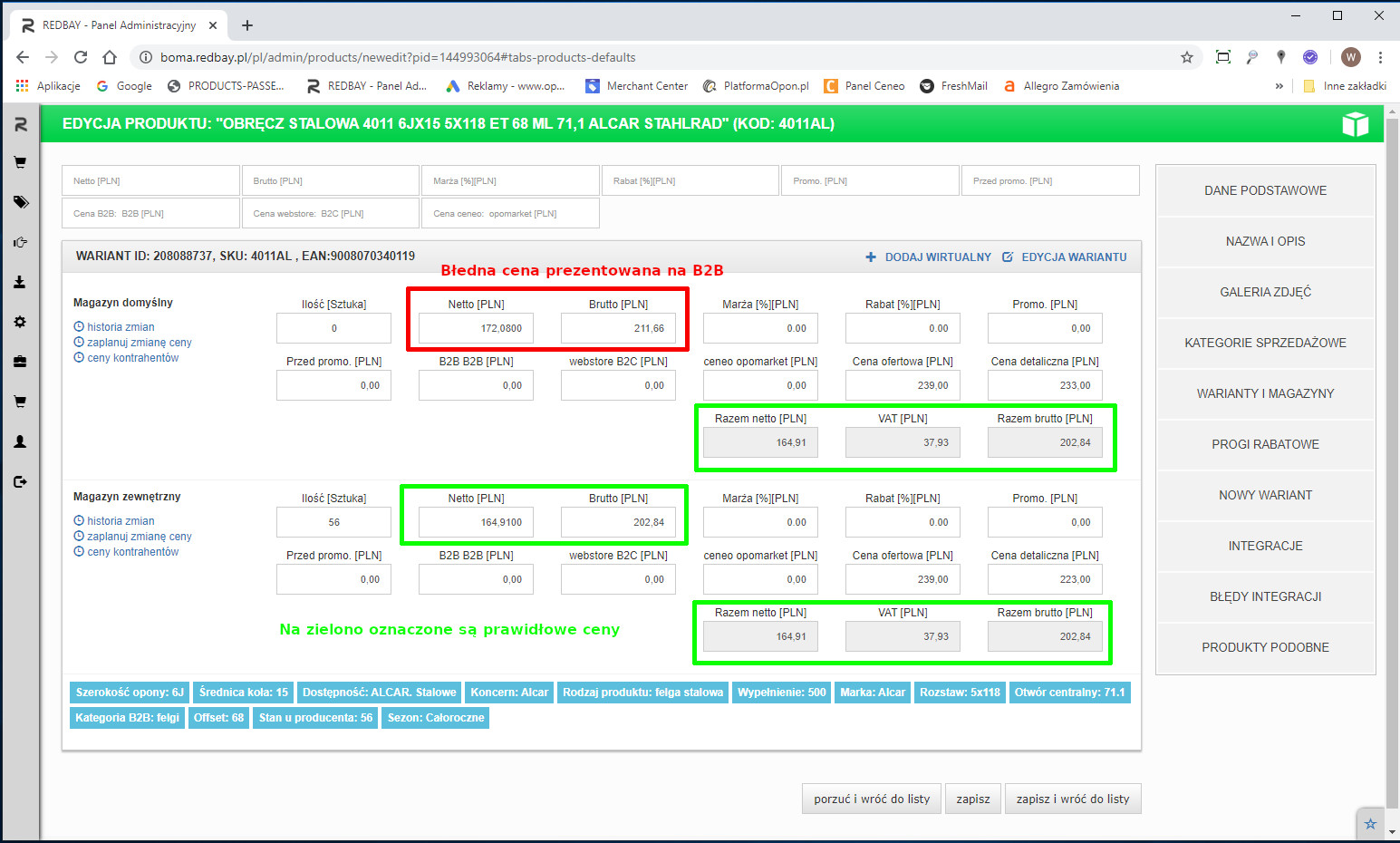Click the pointing hand icon in sidebar

(x=20, y=242)
